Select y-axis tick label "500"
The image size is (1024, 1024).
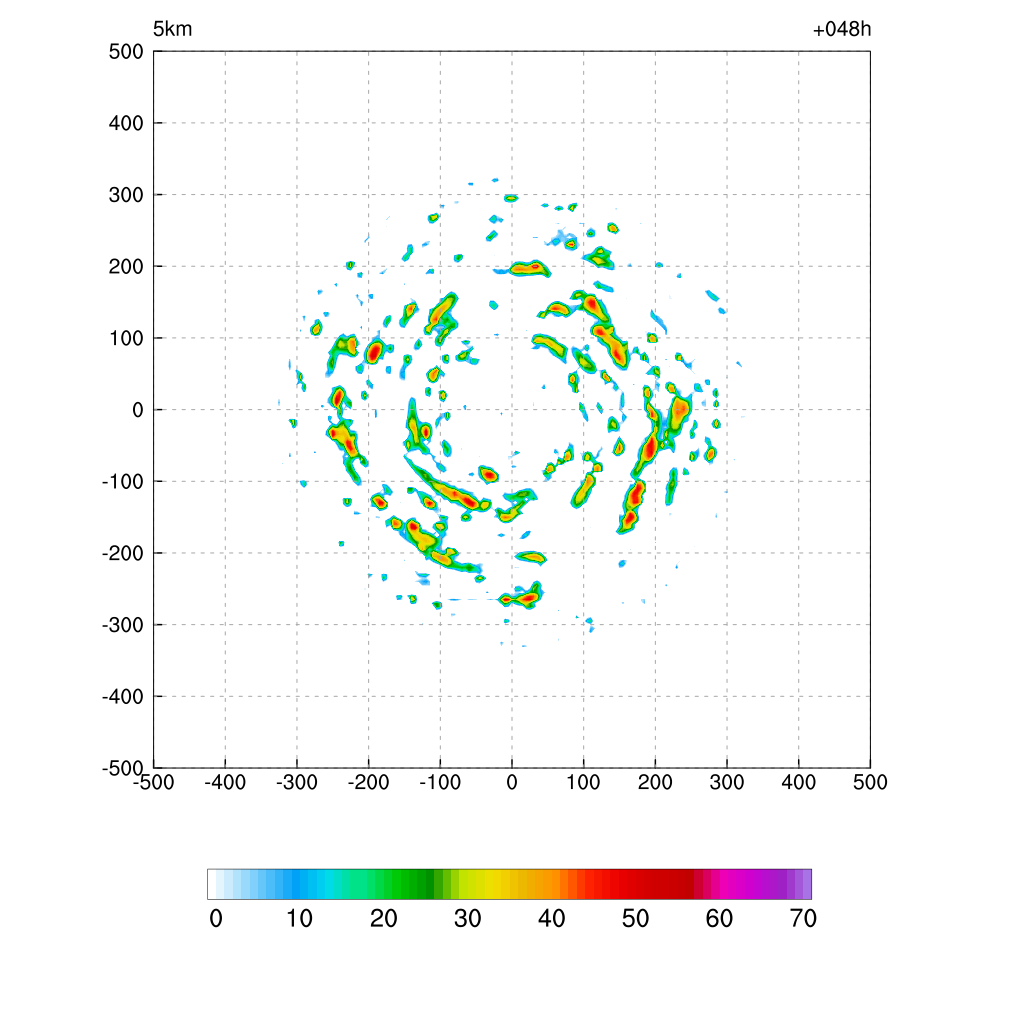[x=126, y=52]
